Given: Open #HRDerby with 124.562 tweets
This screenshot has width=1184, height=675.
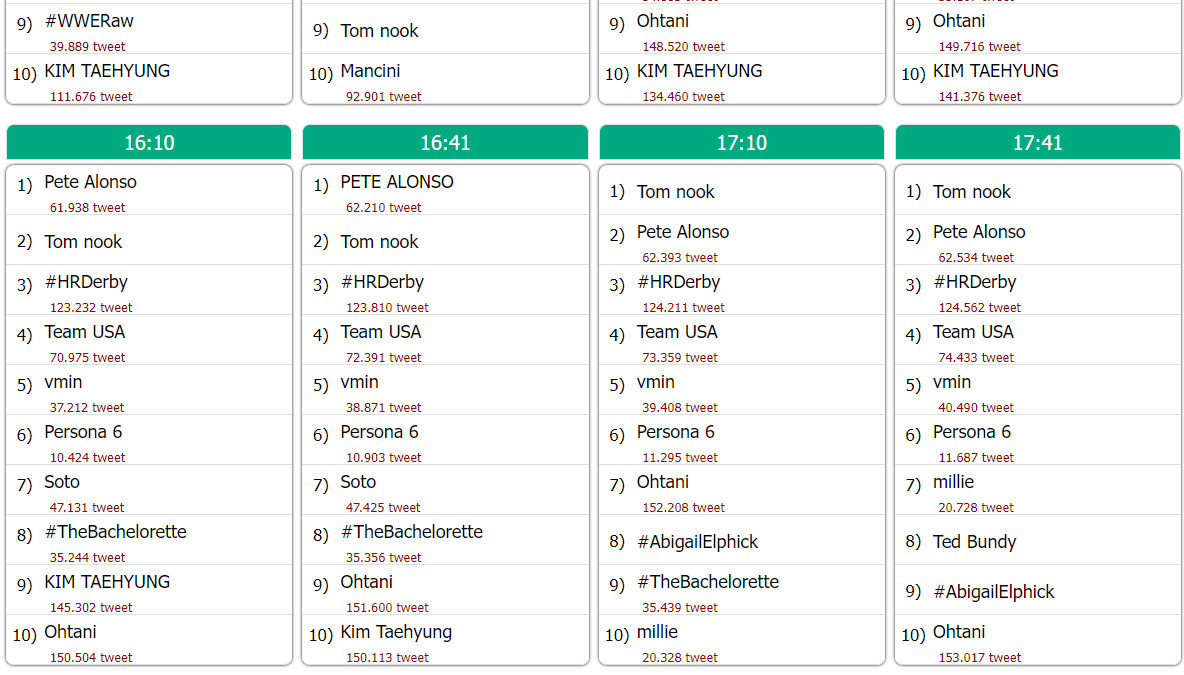Looking at the screenshot, I should [x=975, y=282].
